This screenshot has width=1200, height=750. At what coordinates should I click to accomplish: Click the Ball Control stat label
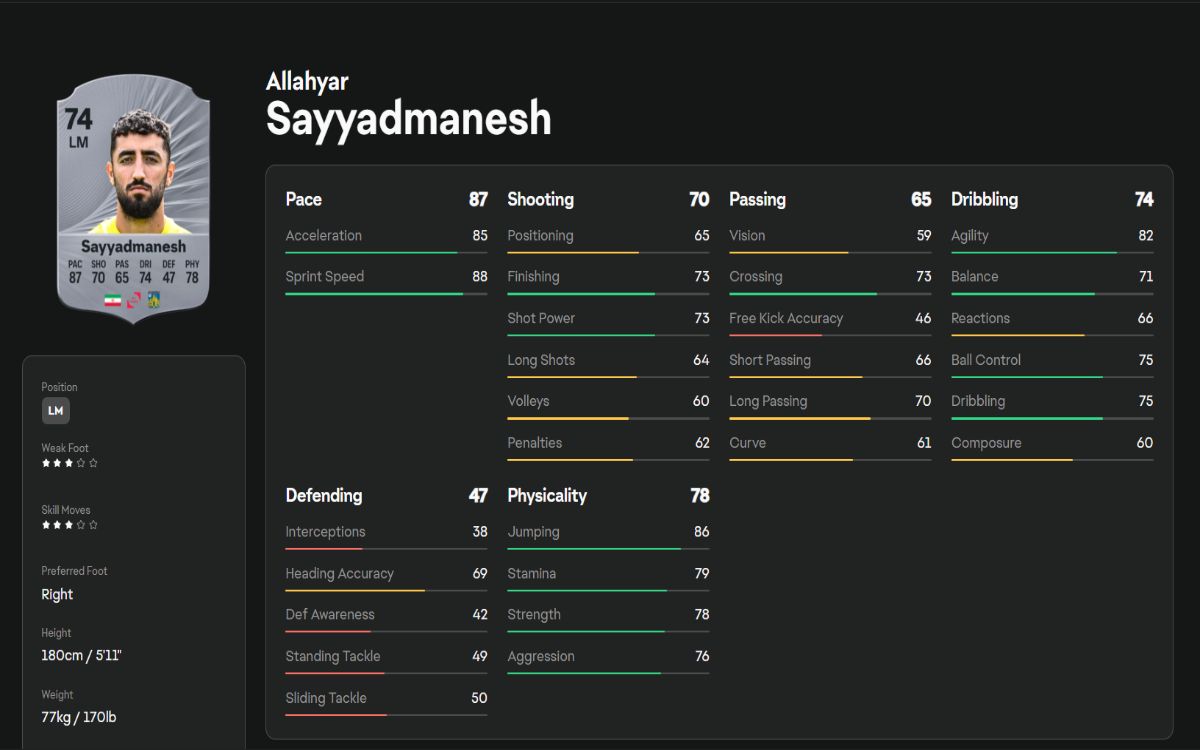[x=986, y=360]
